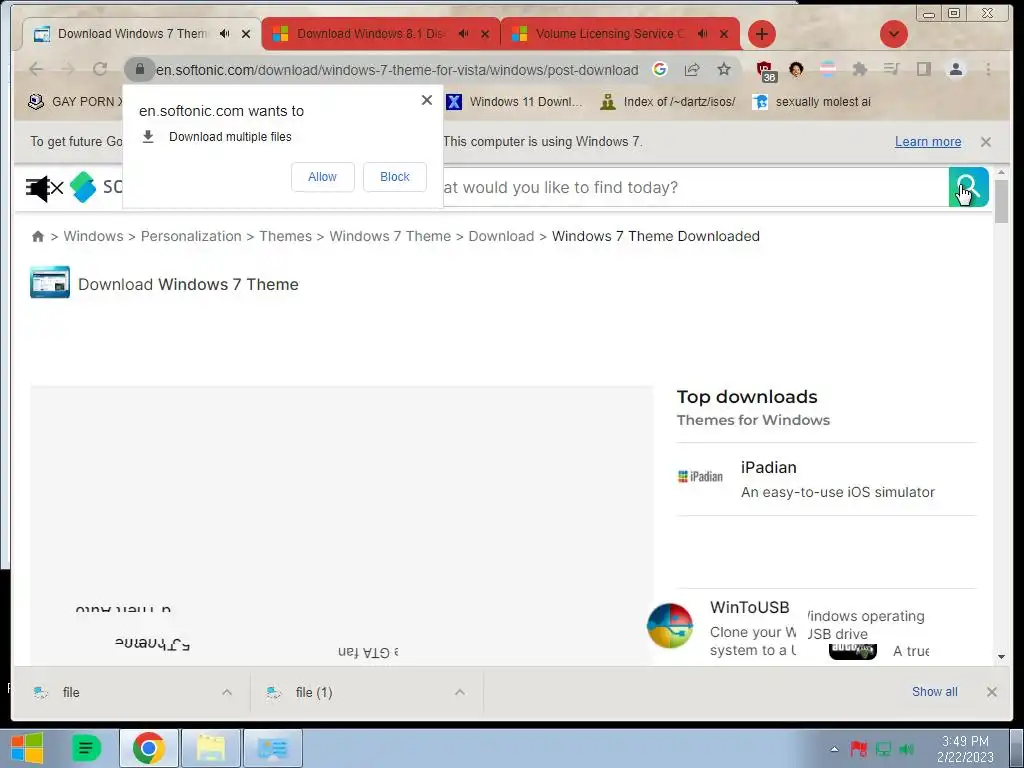Open the downloaded item named file
1024x768 pixels.
pos(71,692)
